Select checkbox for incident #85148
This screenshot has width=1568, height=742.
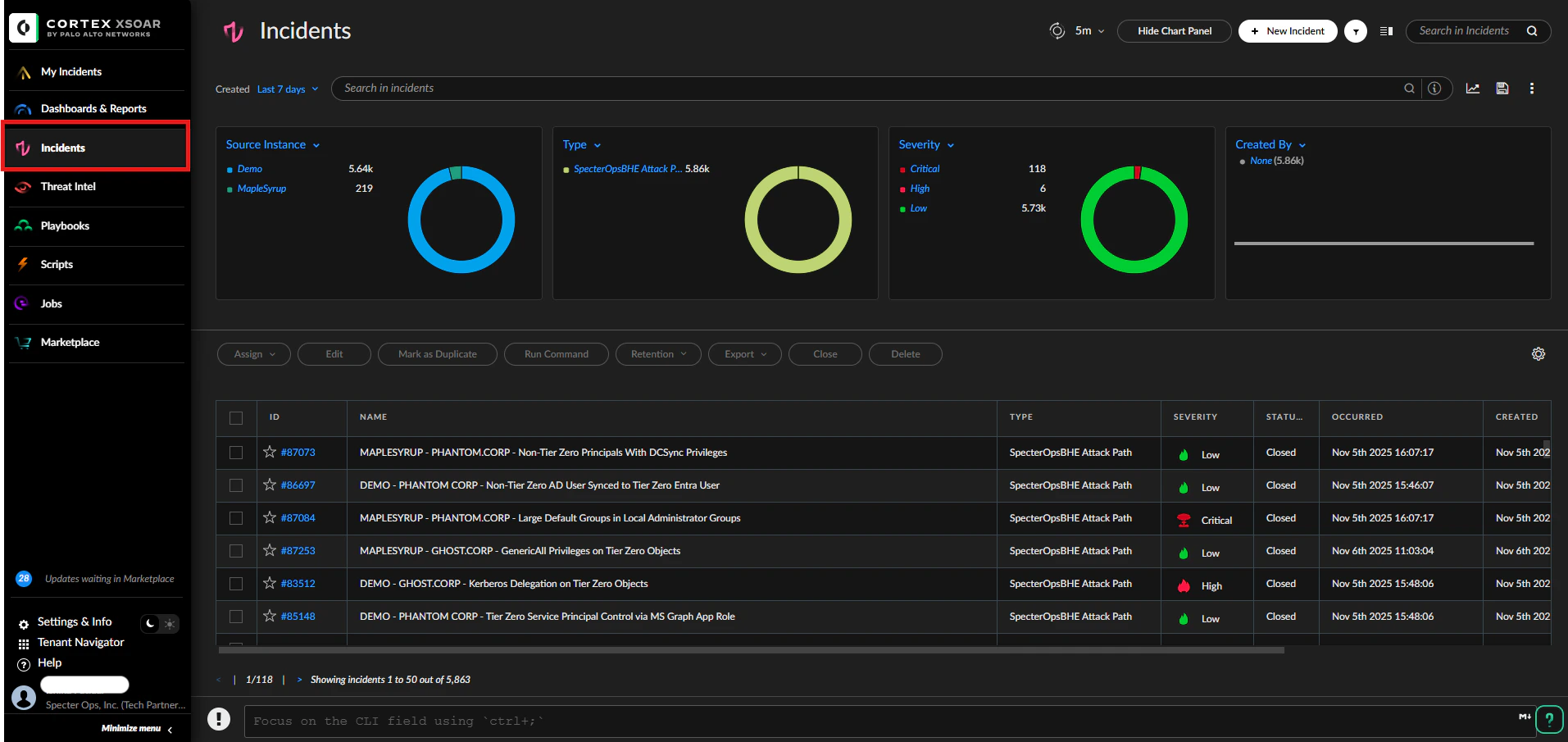tap(236, 617)
